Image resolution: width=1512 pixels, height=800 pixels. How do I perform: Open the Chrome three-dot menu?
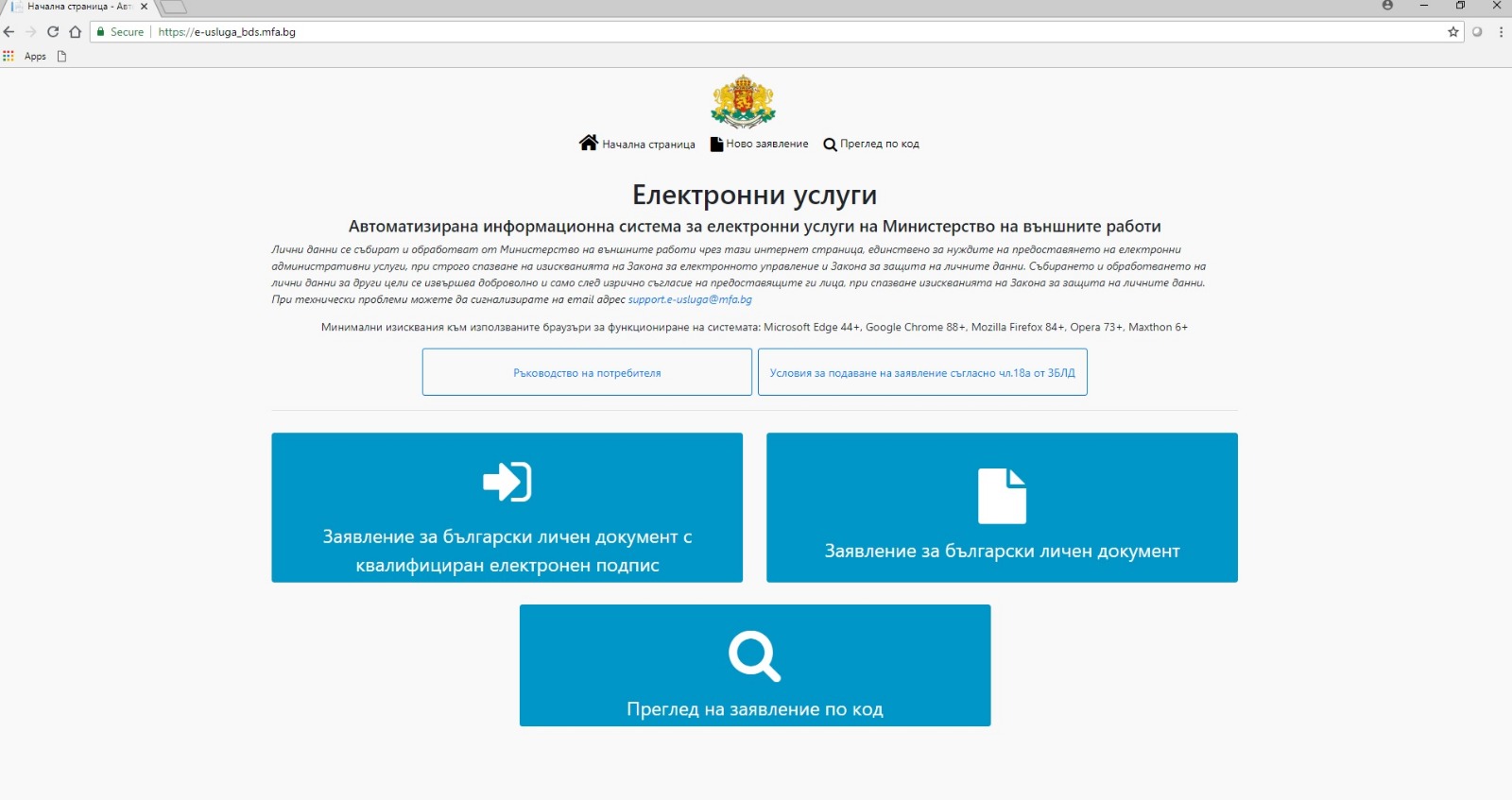[x=1501, y=32]
